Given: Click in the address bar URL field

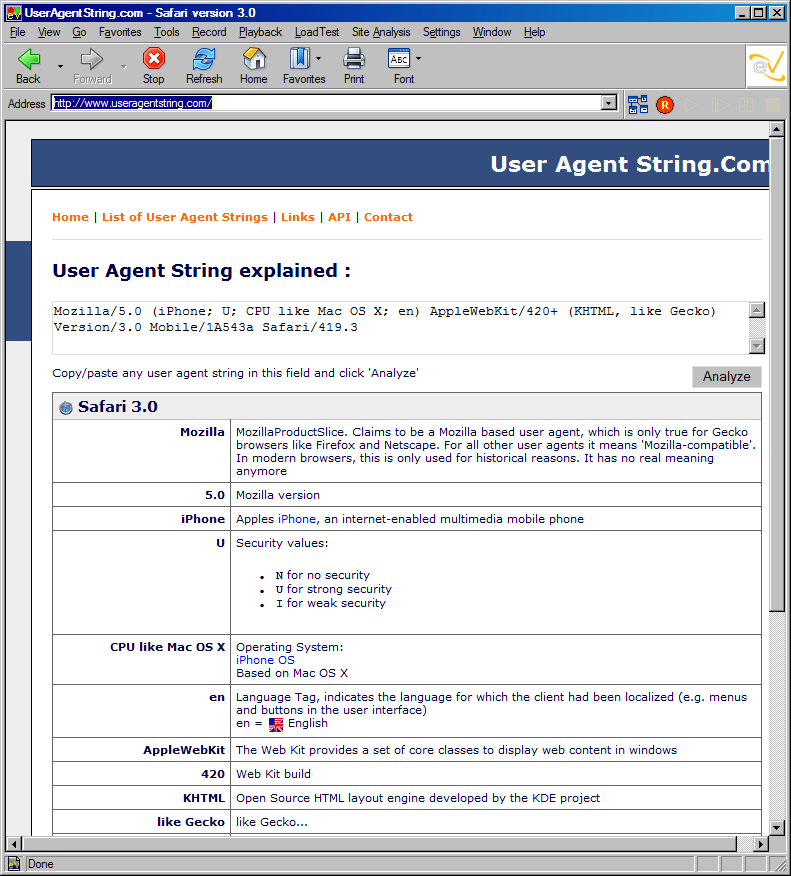Looking at the screenshot, I should 327,103.
